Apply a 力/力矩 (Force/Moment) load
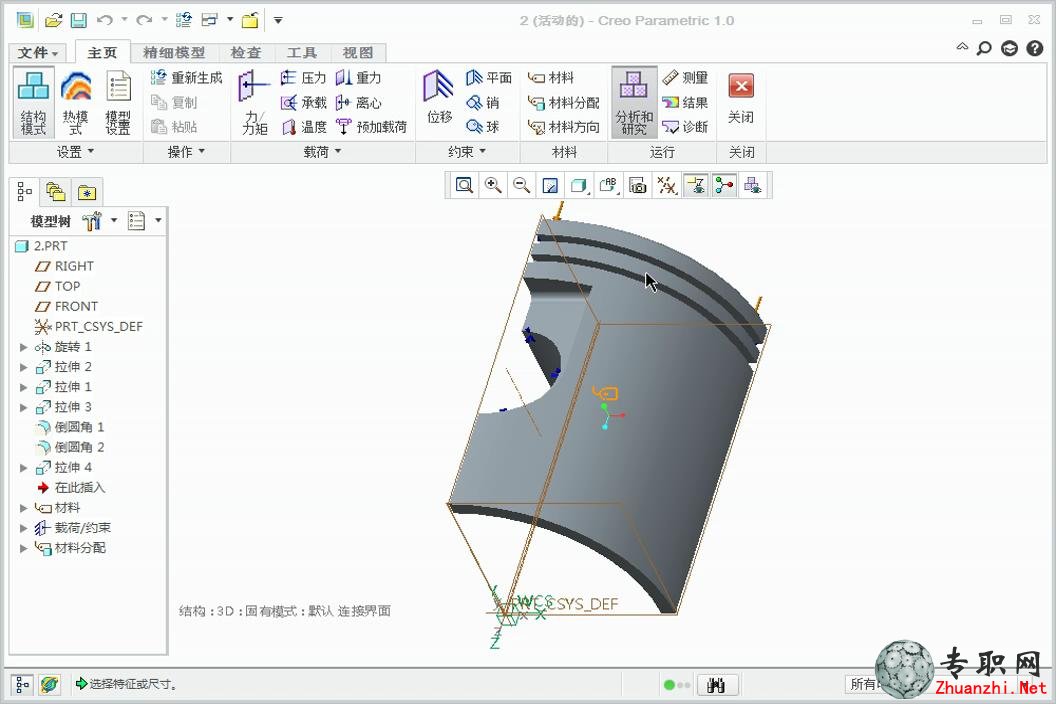1056x704 pixels. tap(254, 103)
